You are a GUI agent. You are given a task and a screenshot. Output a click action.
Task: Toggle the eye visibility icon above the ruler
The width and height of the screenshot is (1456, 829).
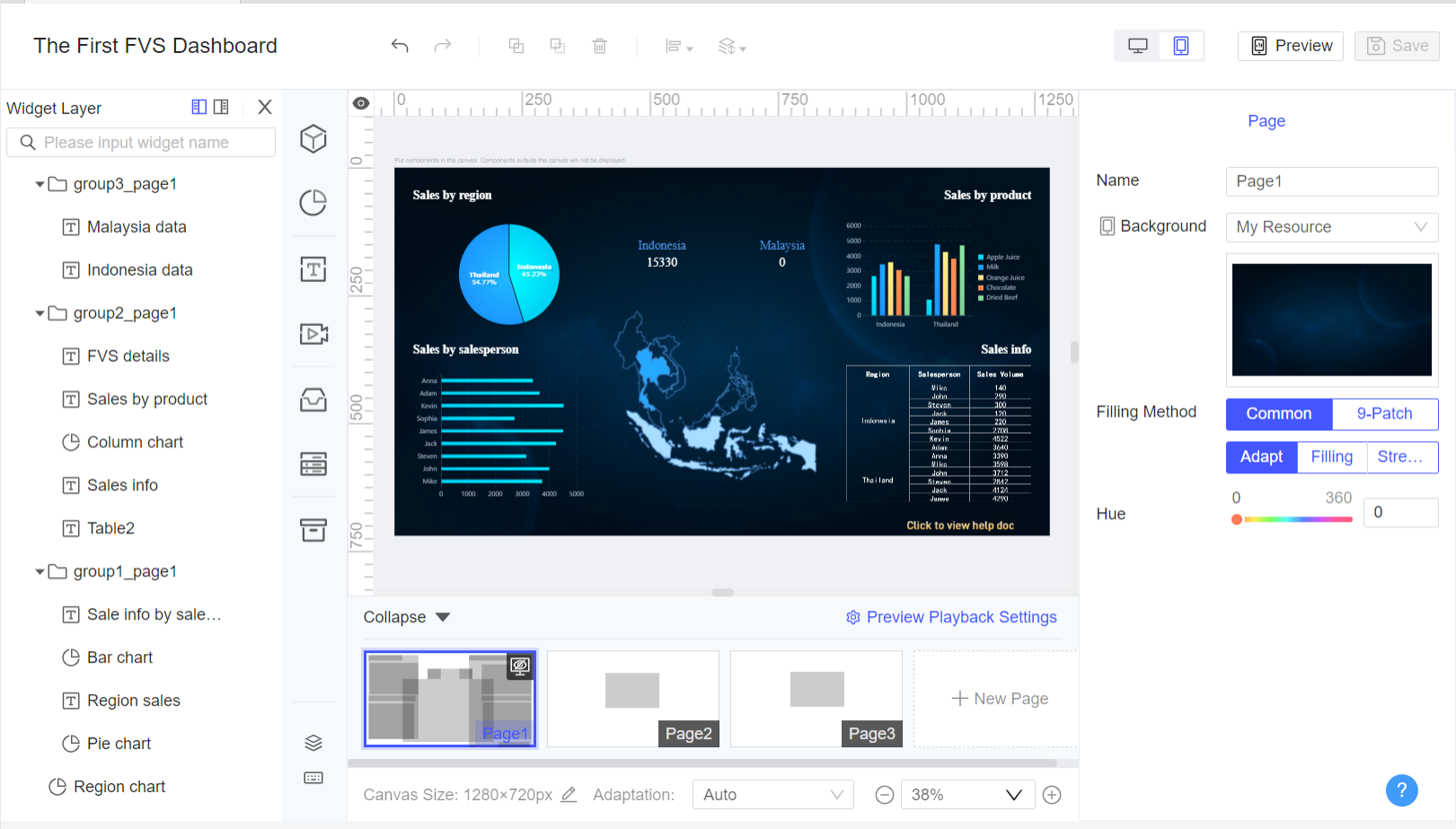[360, 102]
